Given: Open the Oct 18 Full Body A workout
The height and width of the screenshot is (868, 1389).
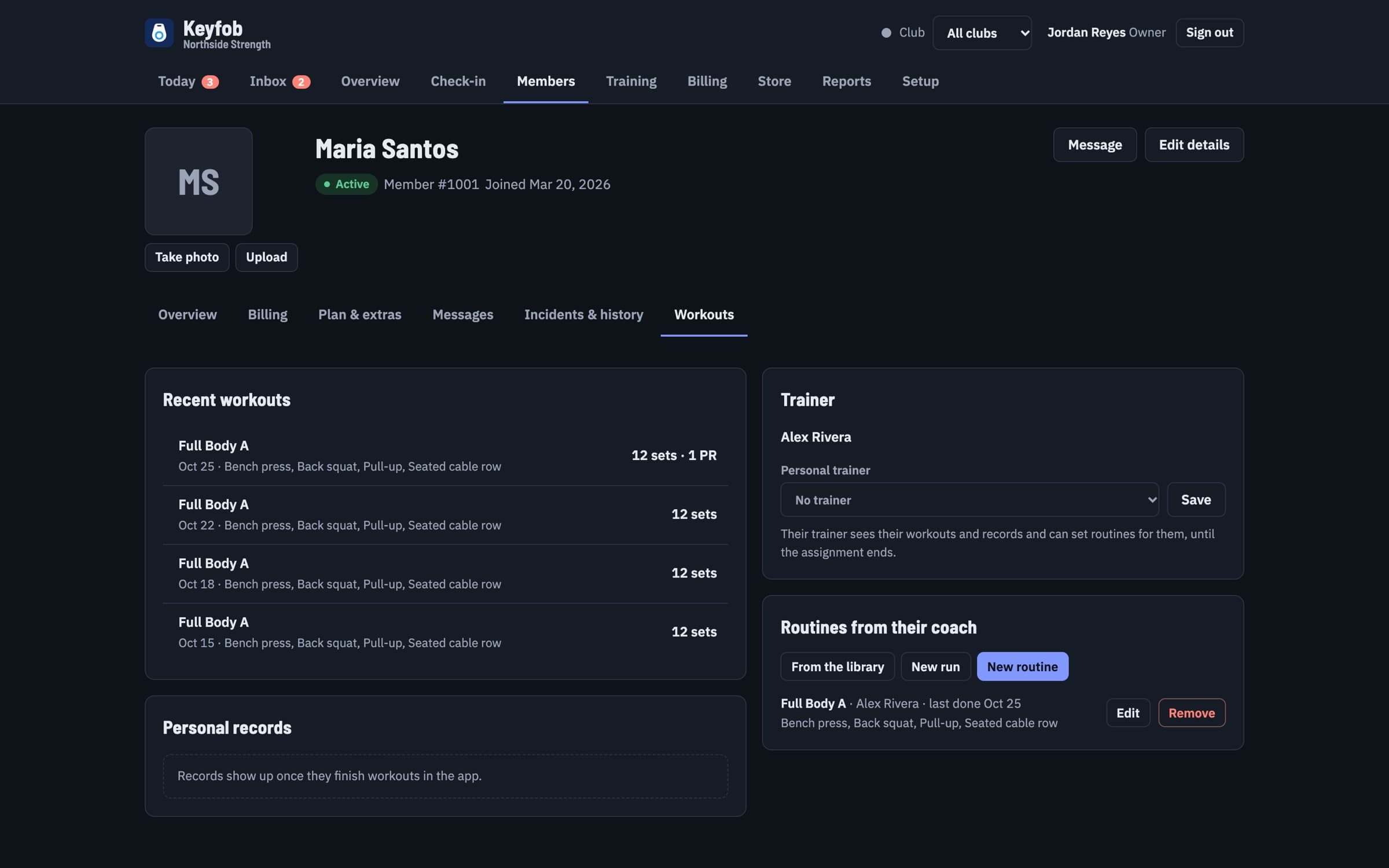Looking at the screenshot, I should click(x=445, y=573).
